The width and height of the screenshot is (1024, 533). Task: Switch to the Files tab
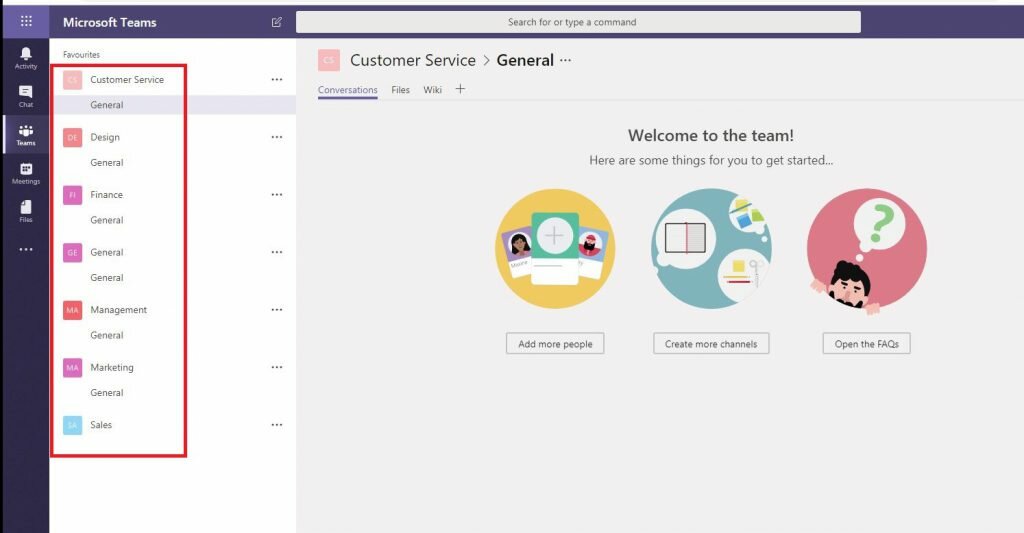point(400,90)
